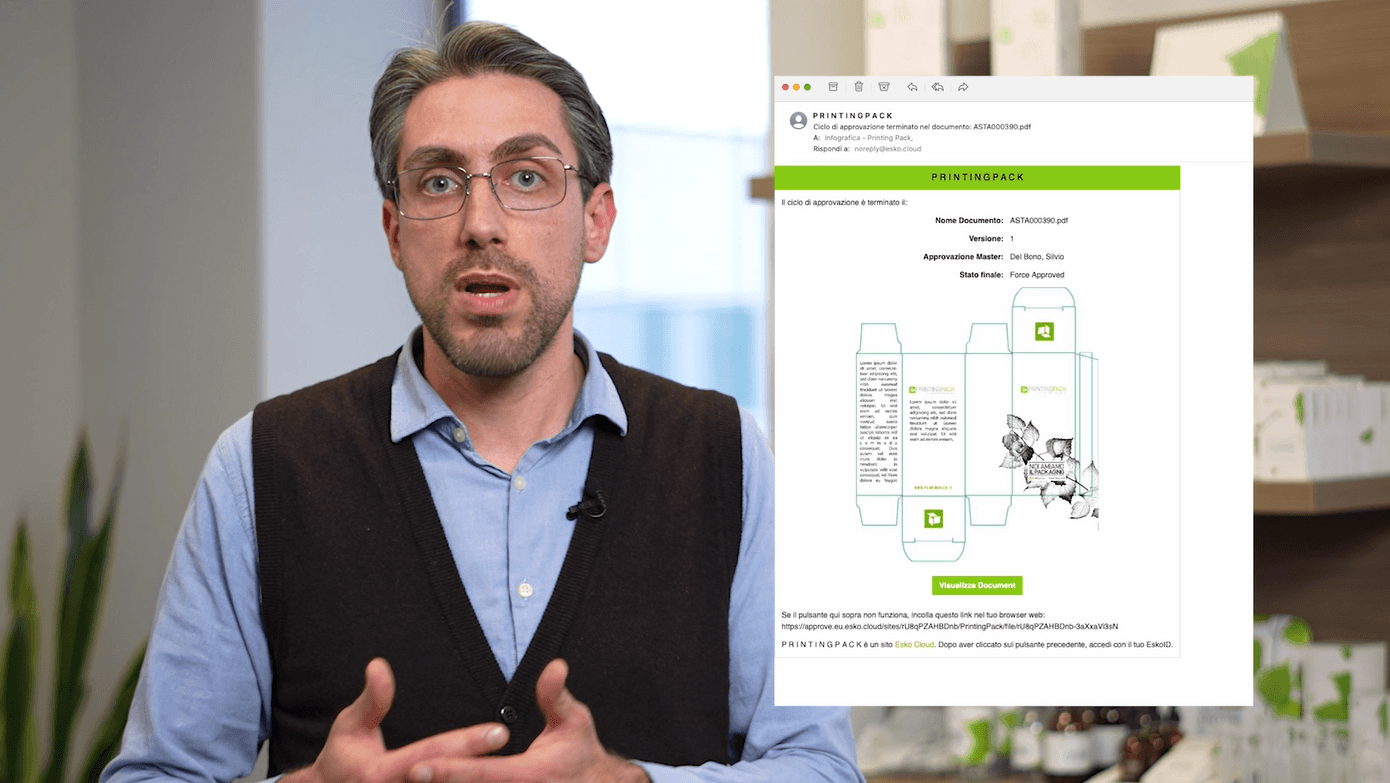
Task: Click the approve.eu.esko.cloud URL text
Action: pos(949,626)
